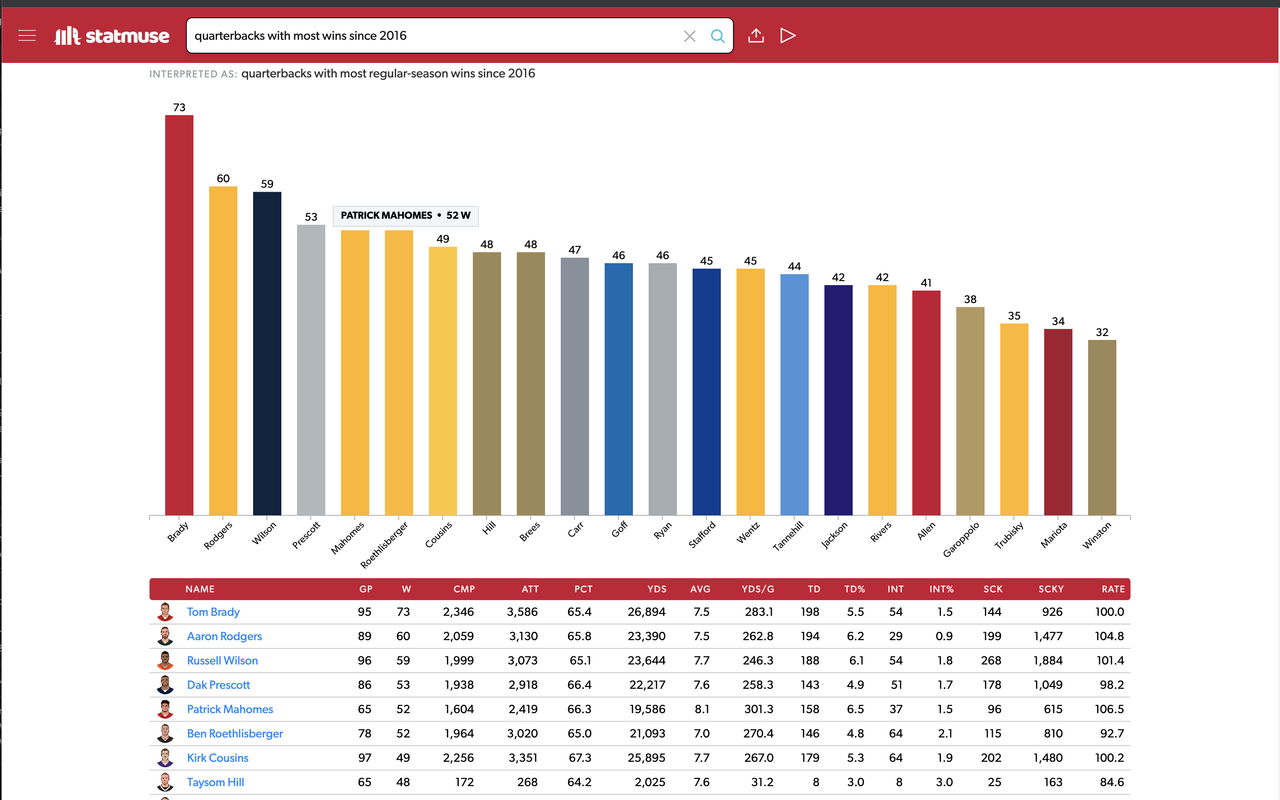Click Tom Brady's player avatar
The image size is (1280, 800).
(x=165, y=612)
